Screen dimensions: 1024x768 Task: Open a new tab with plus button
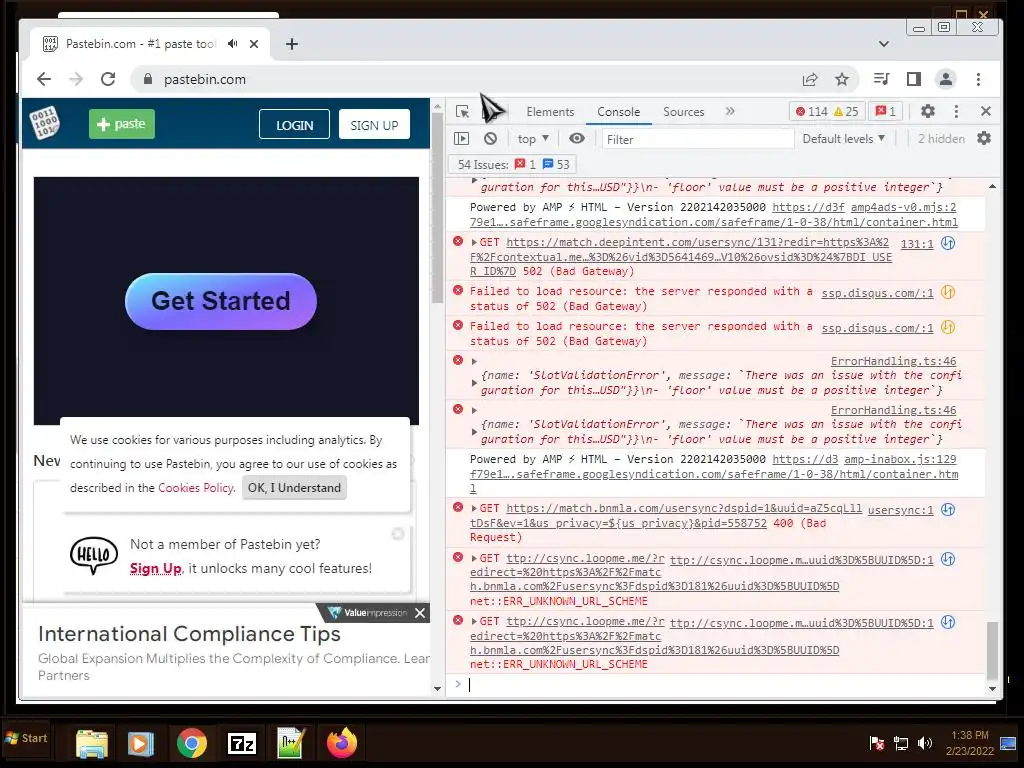pyautogui.click(x=292, y=44)
